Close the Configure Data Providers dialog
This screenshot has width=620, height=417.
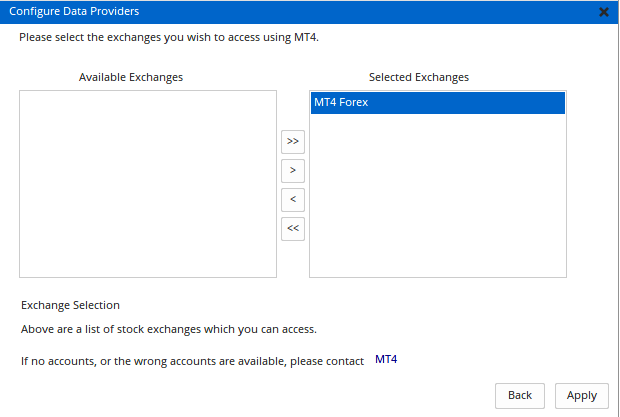point(603,12)
